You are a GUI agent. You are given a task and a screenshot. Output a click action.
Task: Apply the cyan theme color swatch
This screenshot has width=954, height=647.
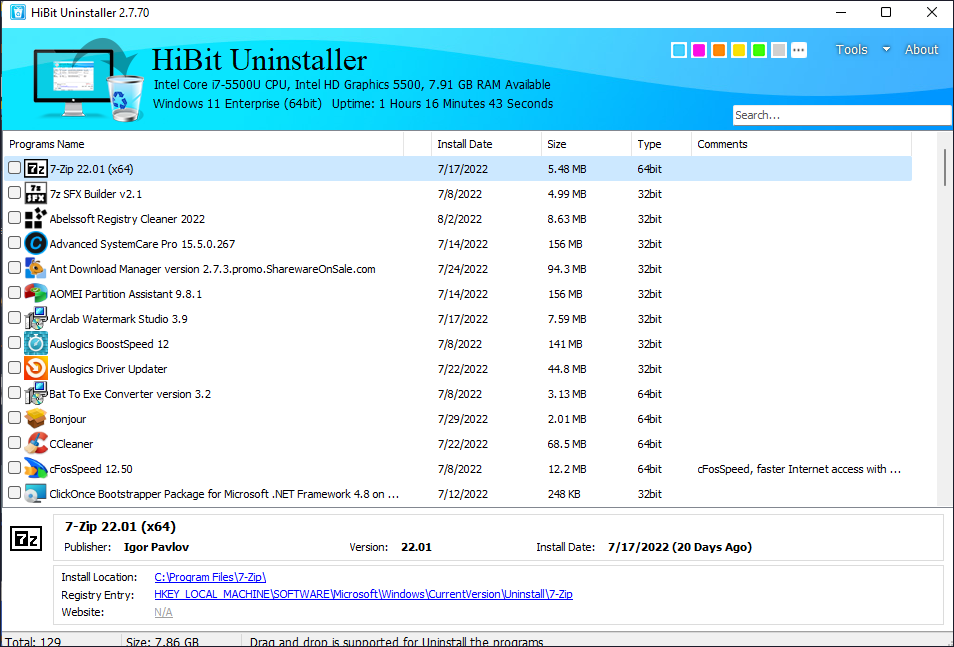point(679,50)
